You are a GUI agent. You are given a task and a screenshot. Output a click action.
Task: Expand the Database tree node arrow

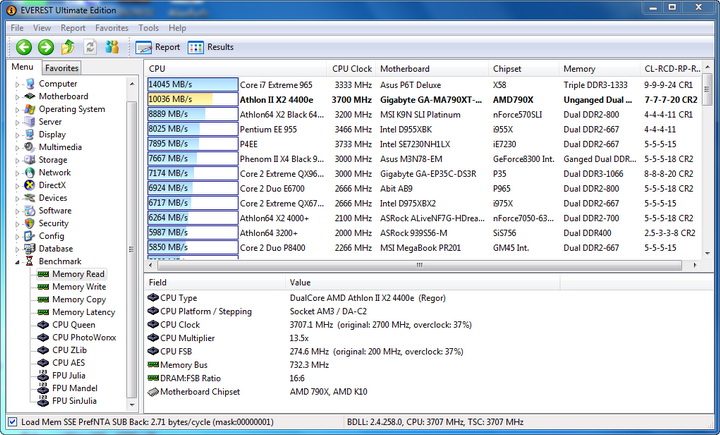click(x=17, y=249)
